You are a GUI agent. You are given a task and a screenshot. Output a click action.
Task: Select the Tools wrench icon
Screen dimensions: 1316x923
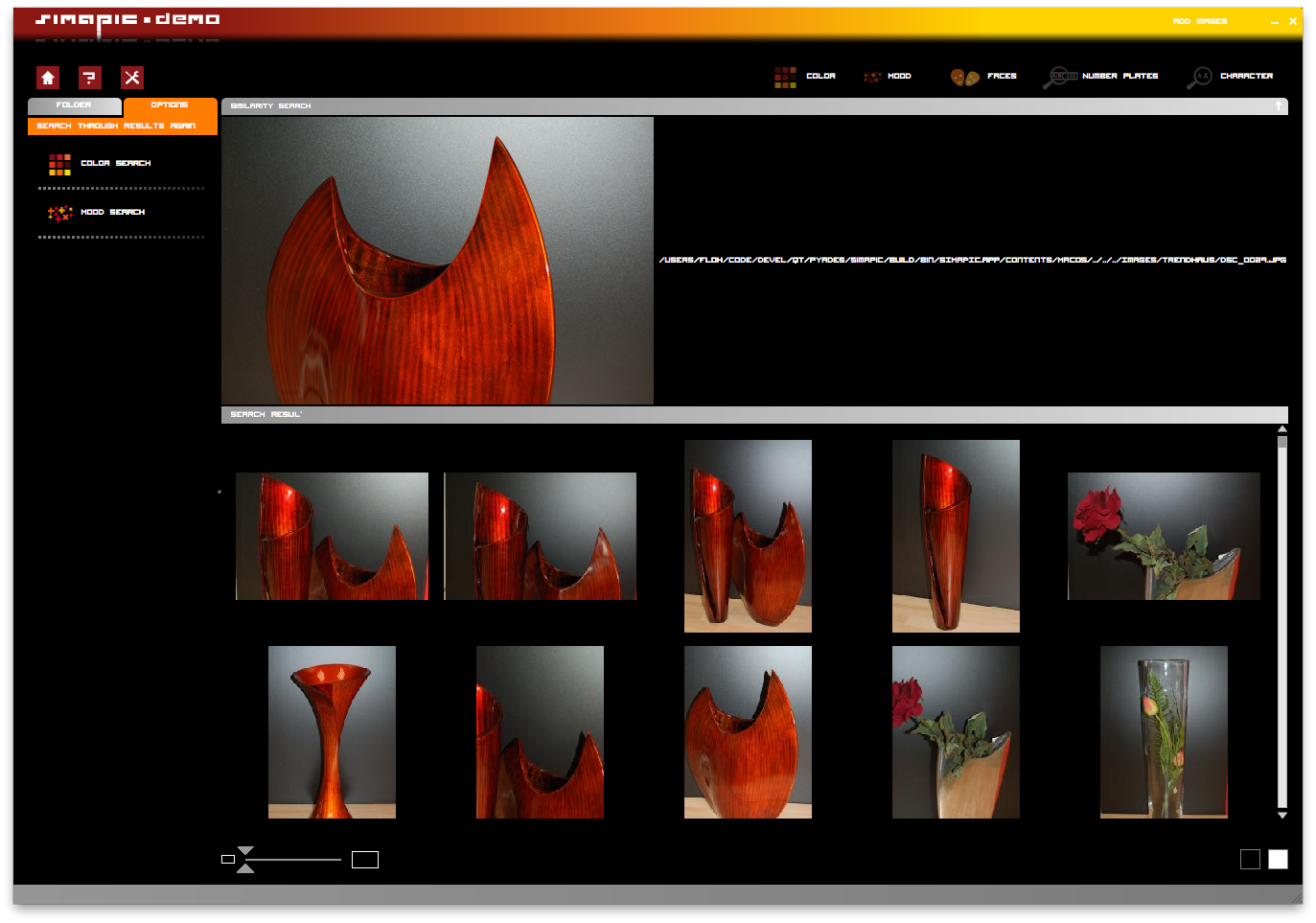132,78
